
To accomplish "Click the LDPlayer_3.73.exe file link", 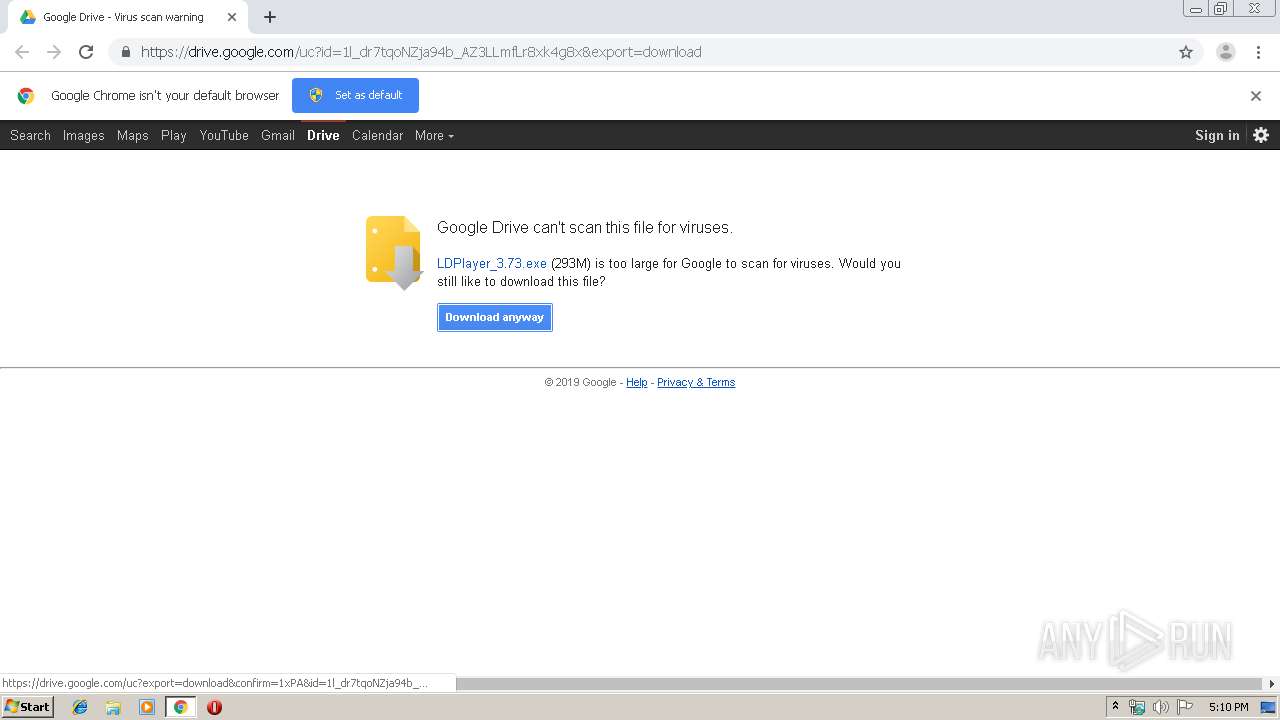I will (492, 264).
